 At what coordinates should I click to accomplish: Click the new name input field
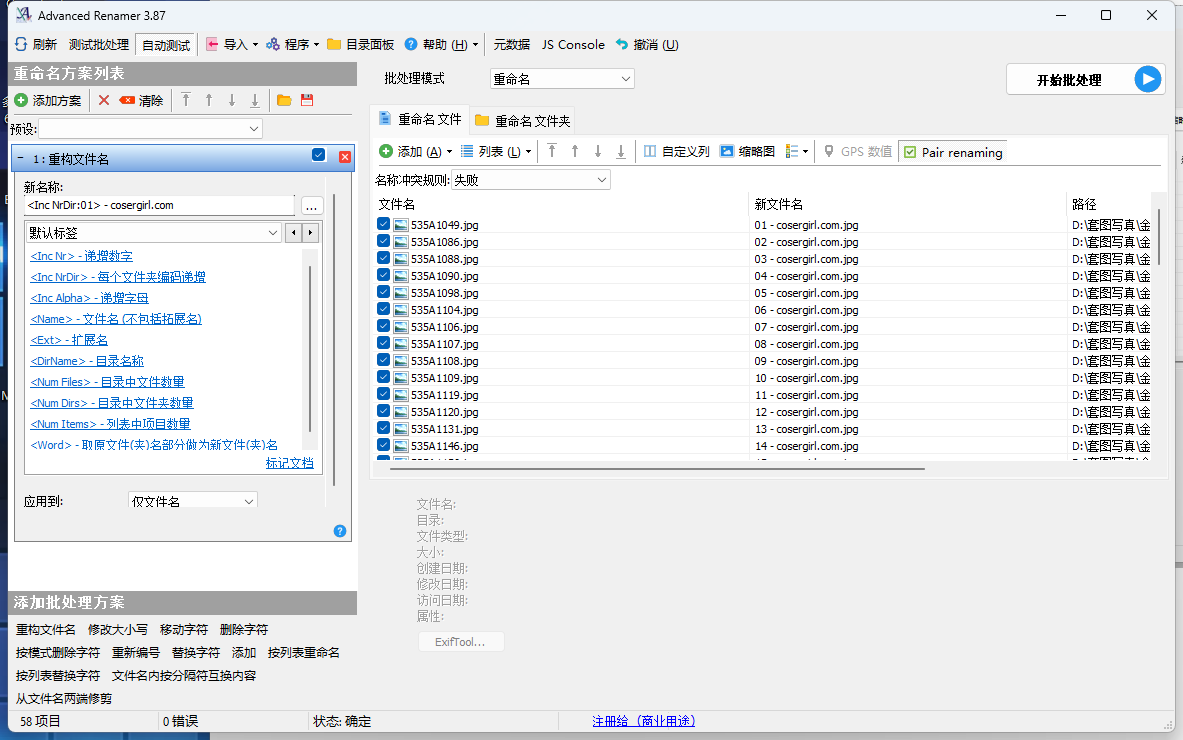(x=160, y=205)
